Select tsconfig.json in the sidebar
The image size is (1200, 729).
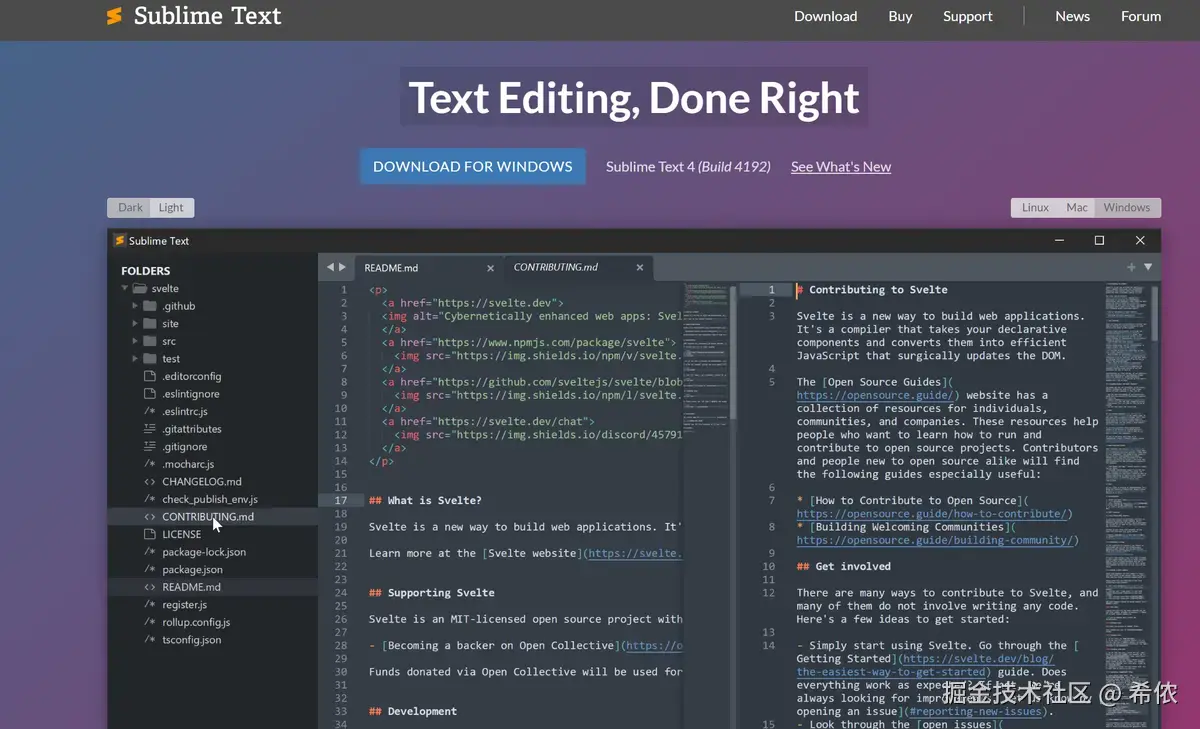pyautogui.click(x=192, y=640)
